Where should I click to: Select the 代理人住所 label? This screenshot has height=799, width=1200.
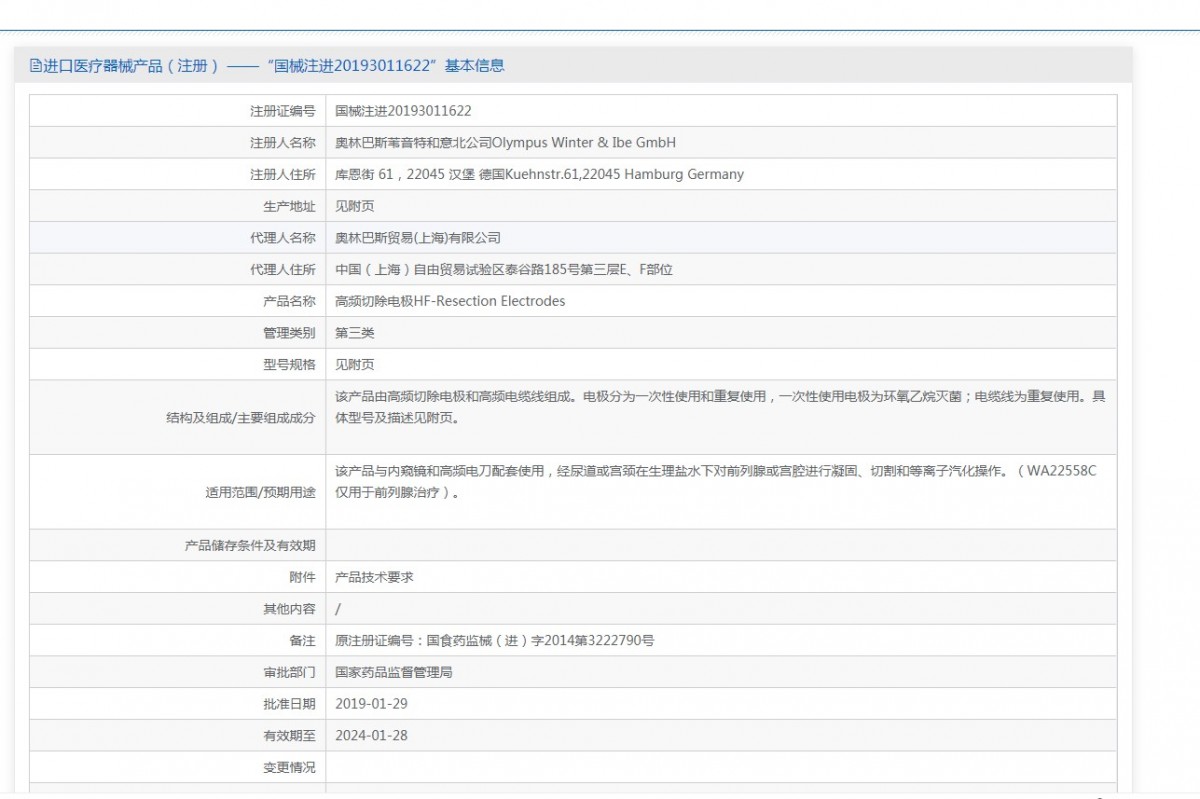coord(283,270)
